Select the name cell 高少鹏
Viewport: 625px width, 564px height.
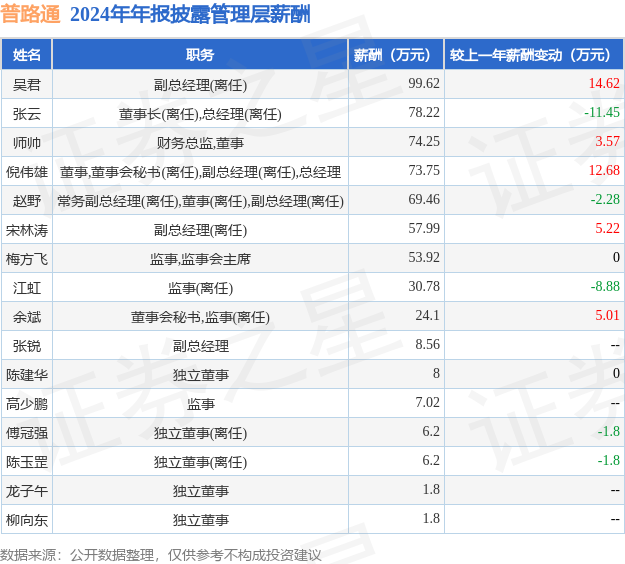[x=27, y=404]
